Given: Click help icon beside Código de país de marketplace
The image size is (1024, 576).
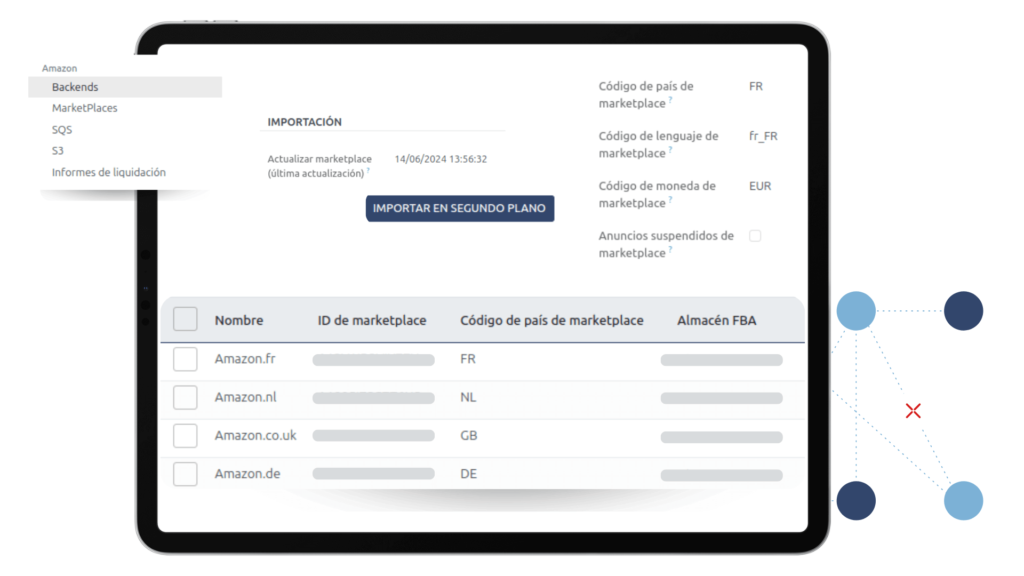Looking at the screenshot, I should tap(670, 101).
